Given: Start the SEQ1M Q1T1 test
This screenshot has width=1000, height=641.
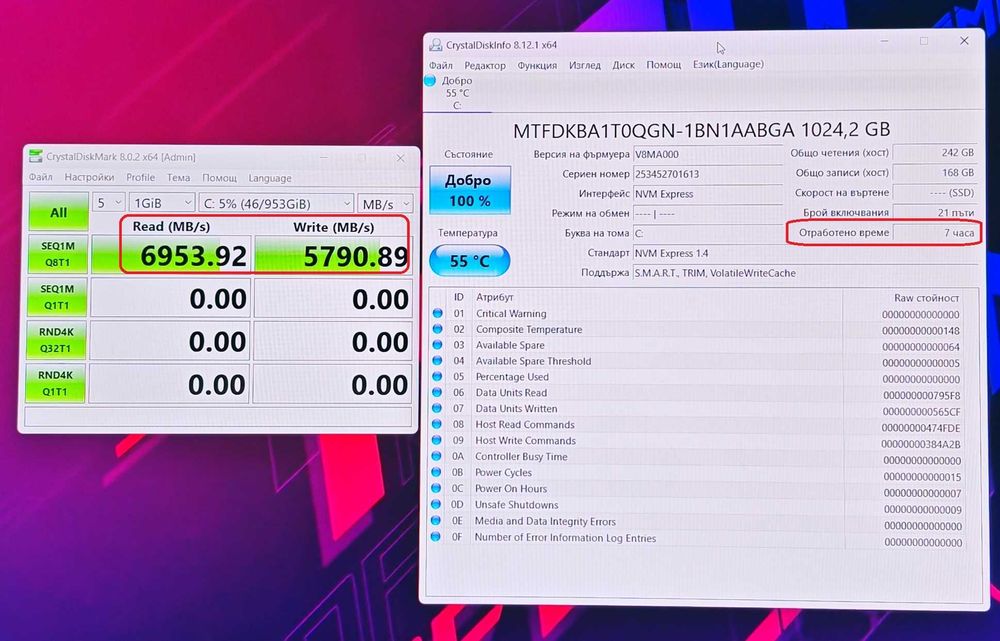Looking at the screenshot, I should click(x=57, y=297).
